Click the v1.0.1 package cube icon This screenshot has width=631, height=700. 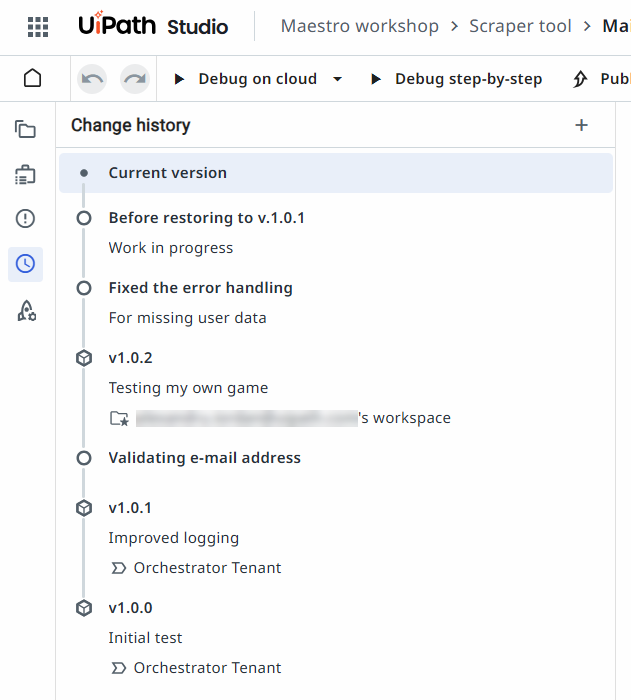coord(84,508)
